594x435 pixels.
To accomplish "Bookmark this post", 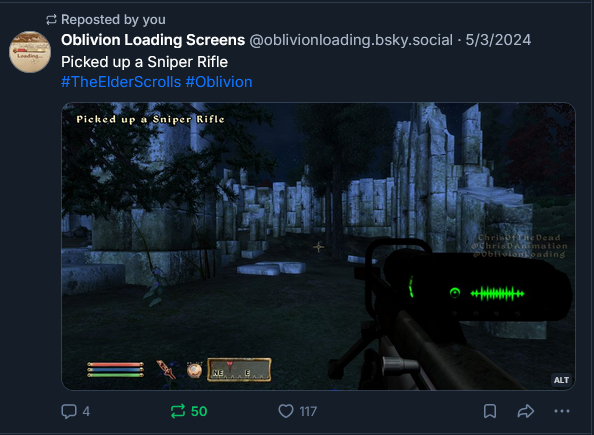I will point(490,411).
